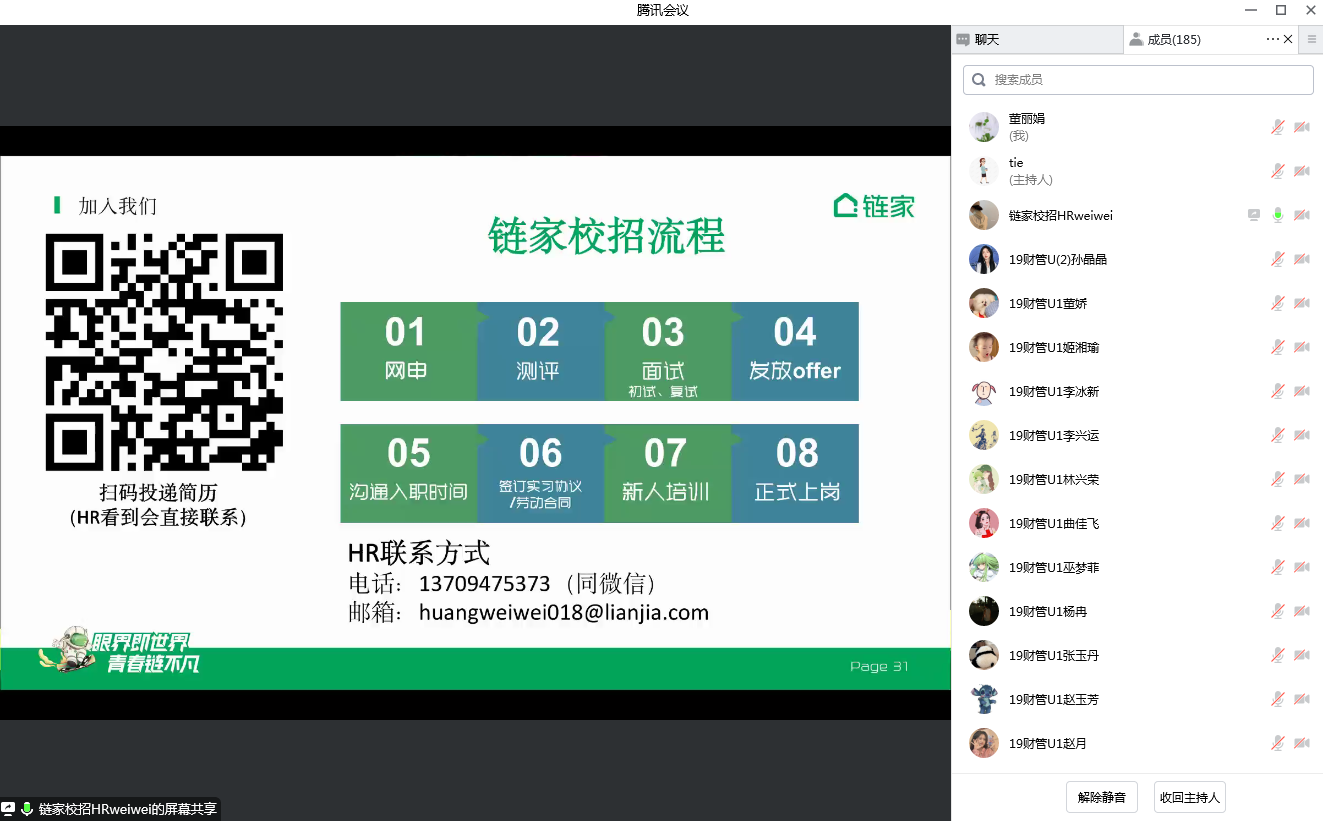
Task: Click 19财管U1曲佳飞's disabled camera icon
Action: tap(1302, 523)
